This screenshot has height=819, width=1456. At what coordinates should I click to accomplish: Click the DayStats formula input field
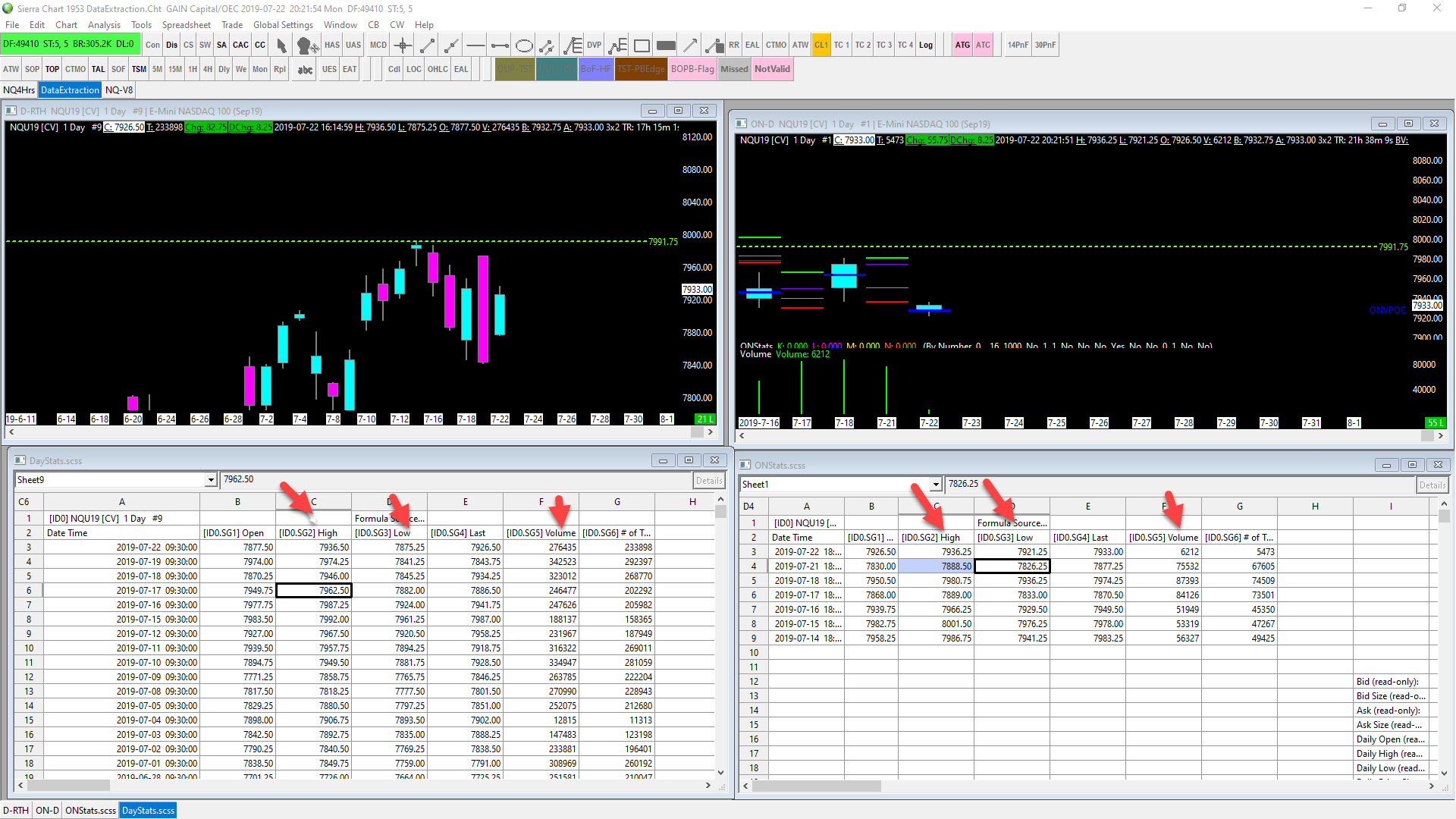click(455, 480)
